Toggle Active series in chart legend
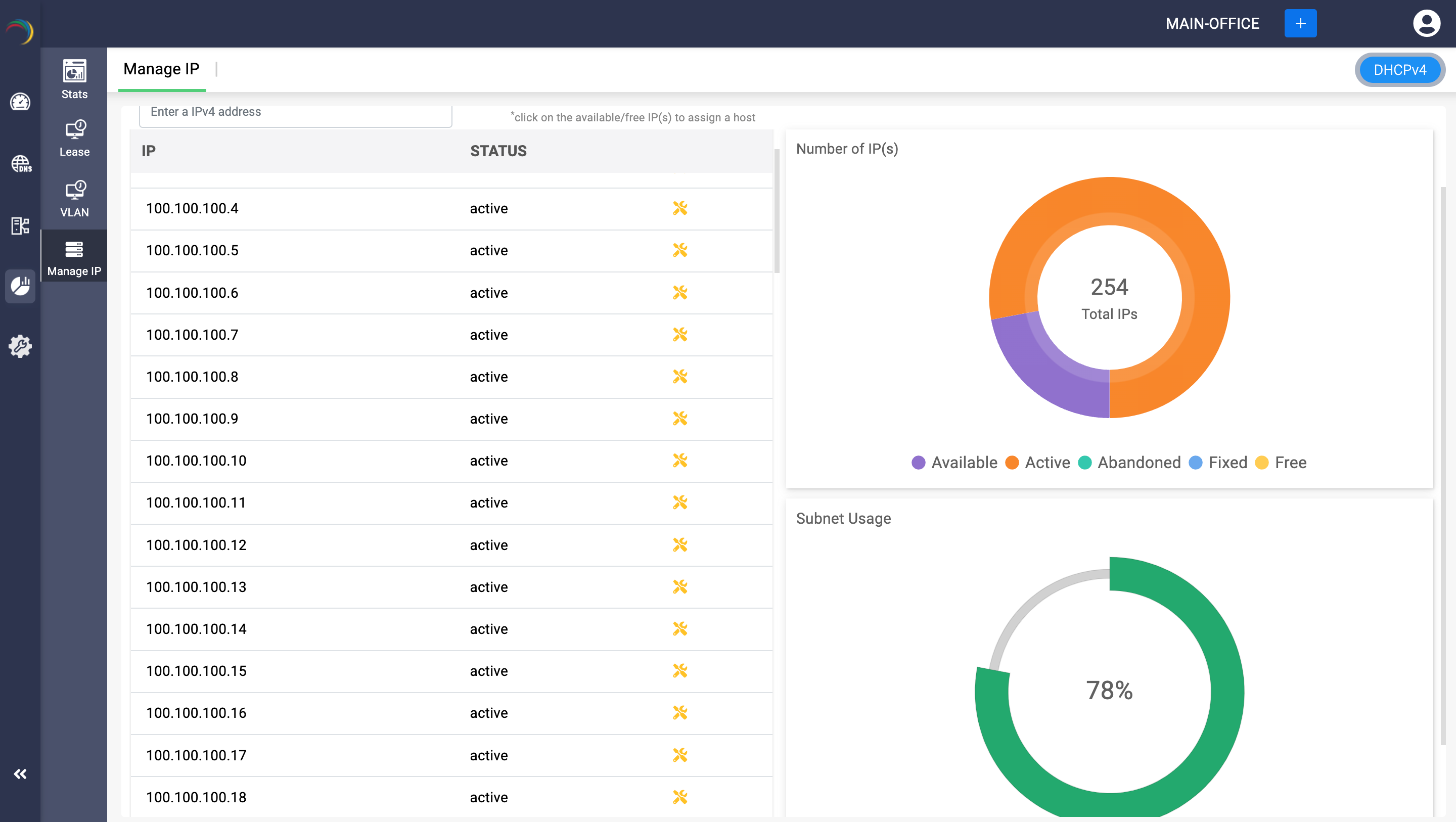This screenshot has width=1456, height=822. click(1038, 463)
